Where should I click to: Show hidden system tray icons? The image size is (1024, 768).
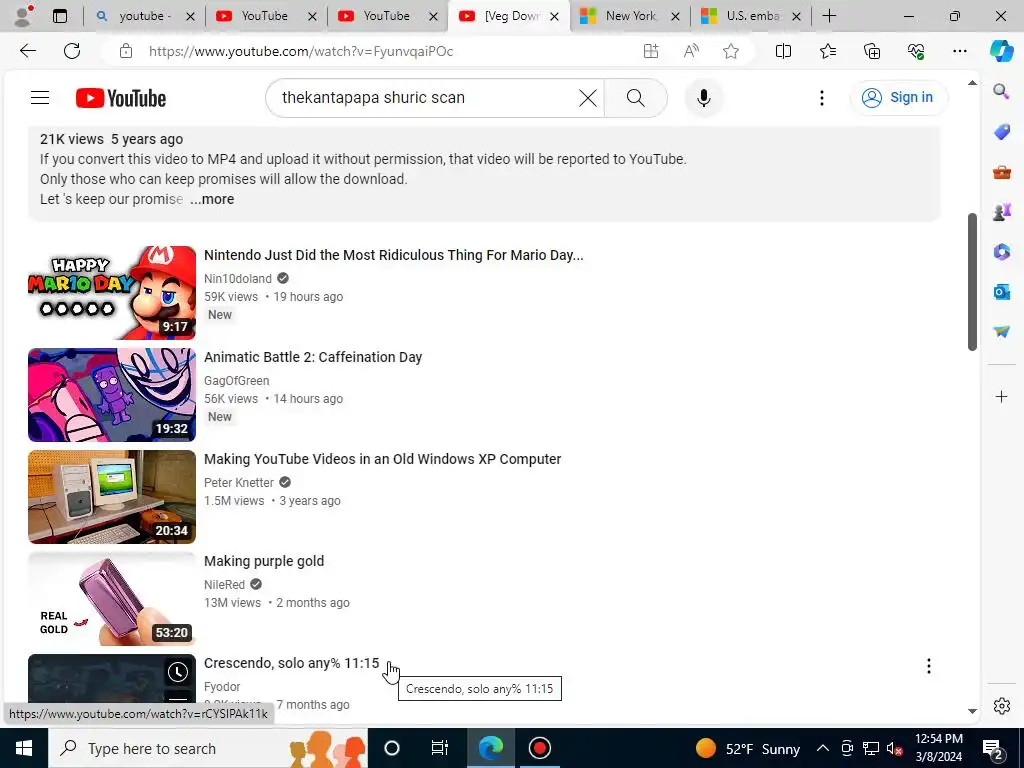point(822,748)
